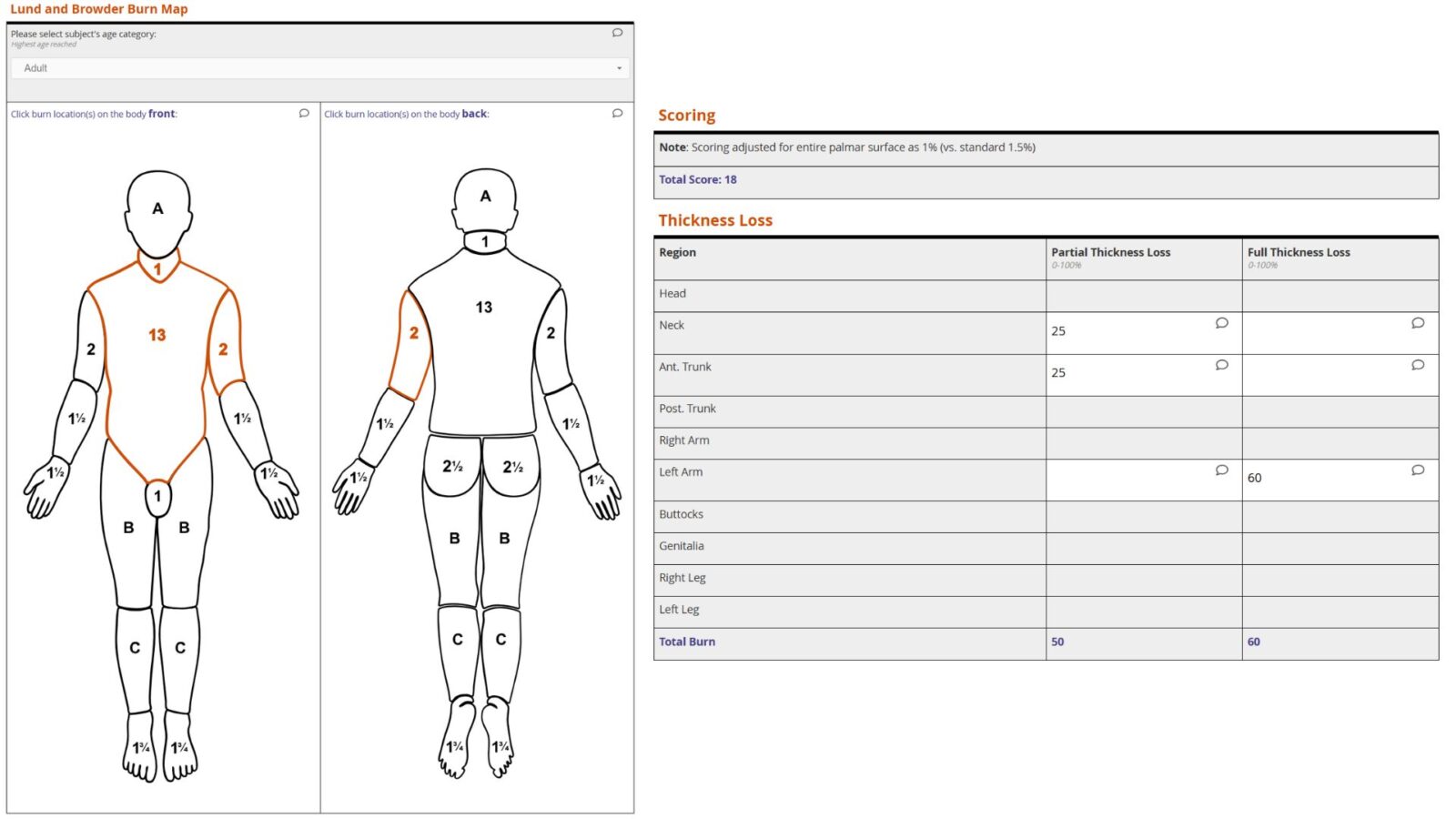
Task: Open the age category dropdown showing Adult
Action: [x=319, y=68]
